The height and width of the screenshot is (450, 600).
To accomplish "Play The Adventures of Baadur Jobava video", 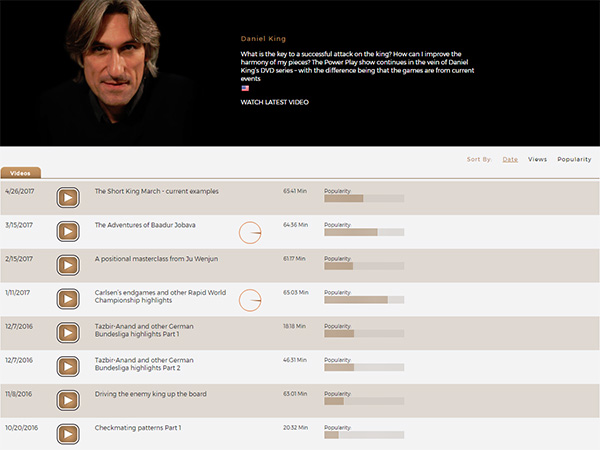I will tap(67, 232).
